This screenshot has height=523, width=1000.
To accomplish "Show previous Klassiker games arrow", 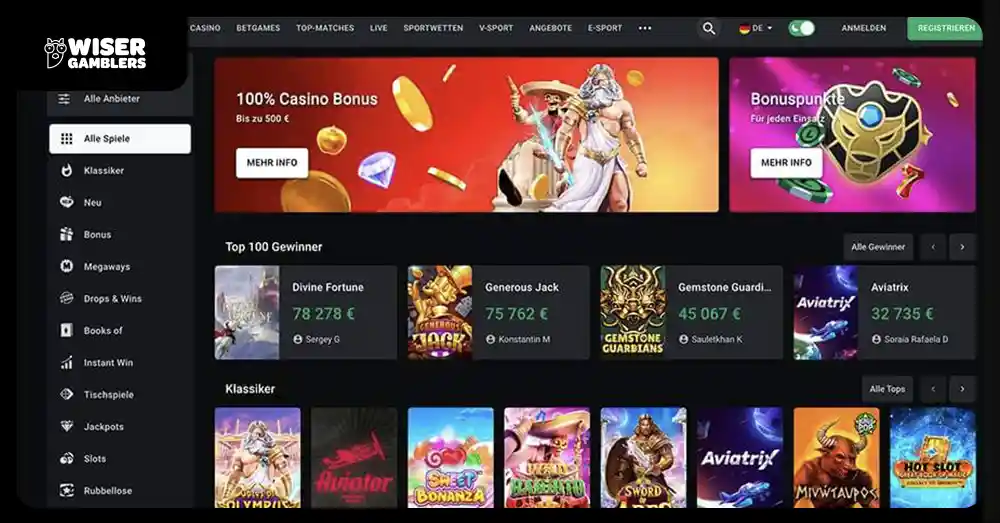I will [933, 388].
